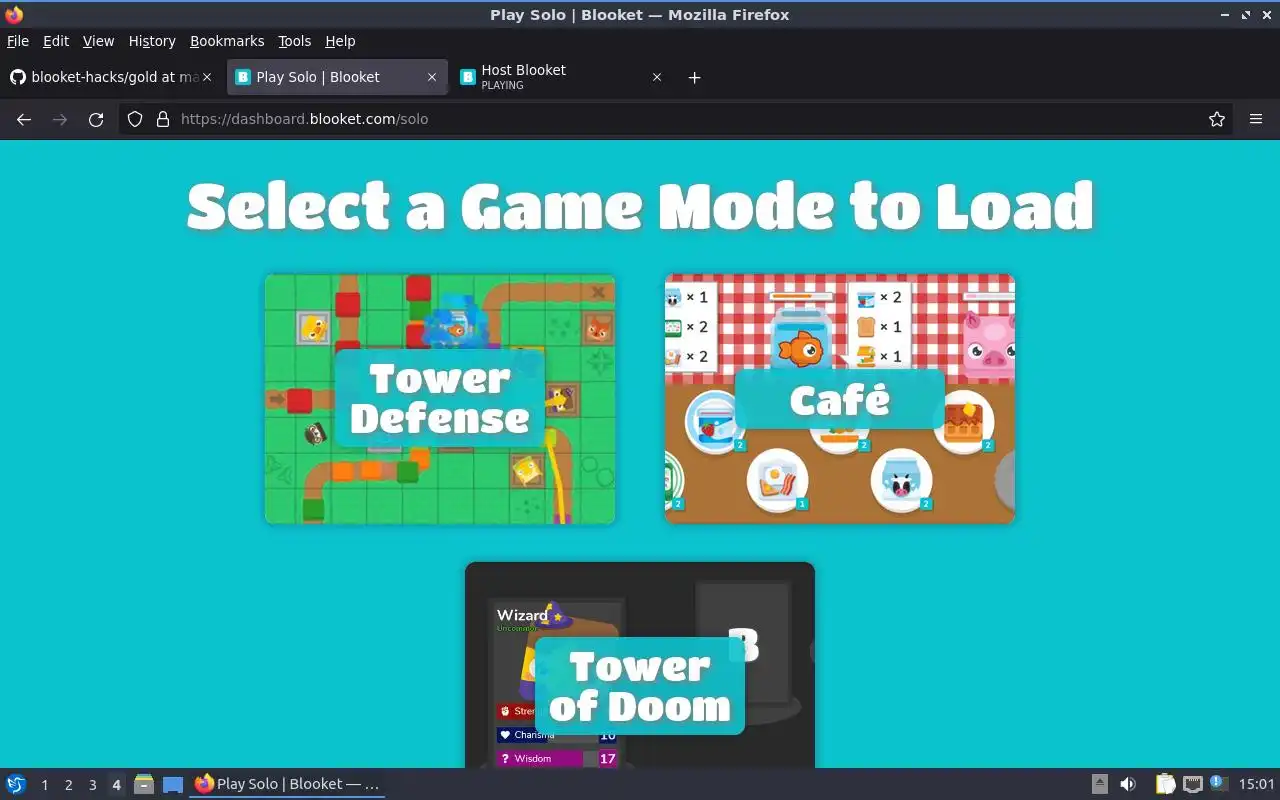The width and height of the screenshot is (1280, 800).
Task: Bookmark this page with the star icon
Action: 1217,119
